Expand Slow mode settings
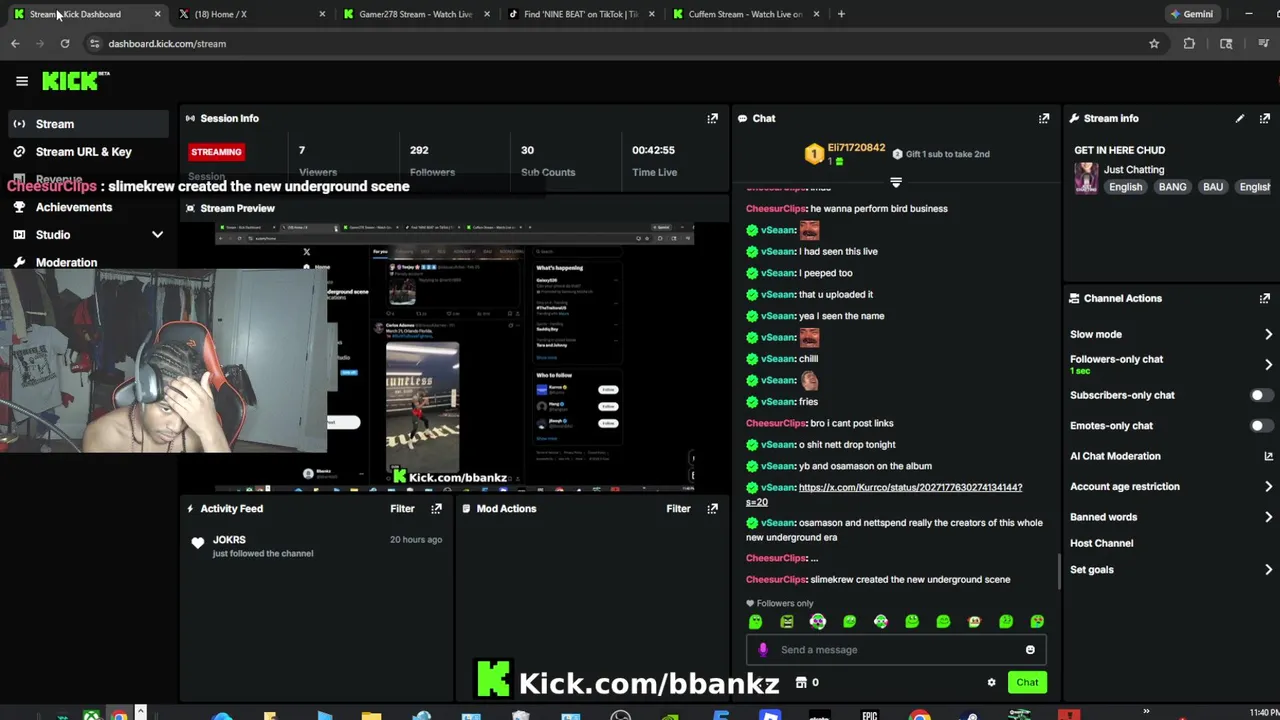The height and width of the screenshot is (720, 1280). pyautogui.click(x=1268, y=335)
